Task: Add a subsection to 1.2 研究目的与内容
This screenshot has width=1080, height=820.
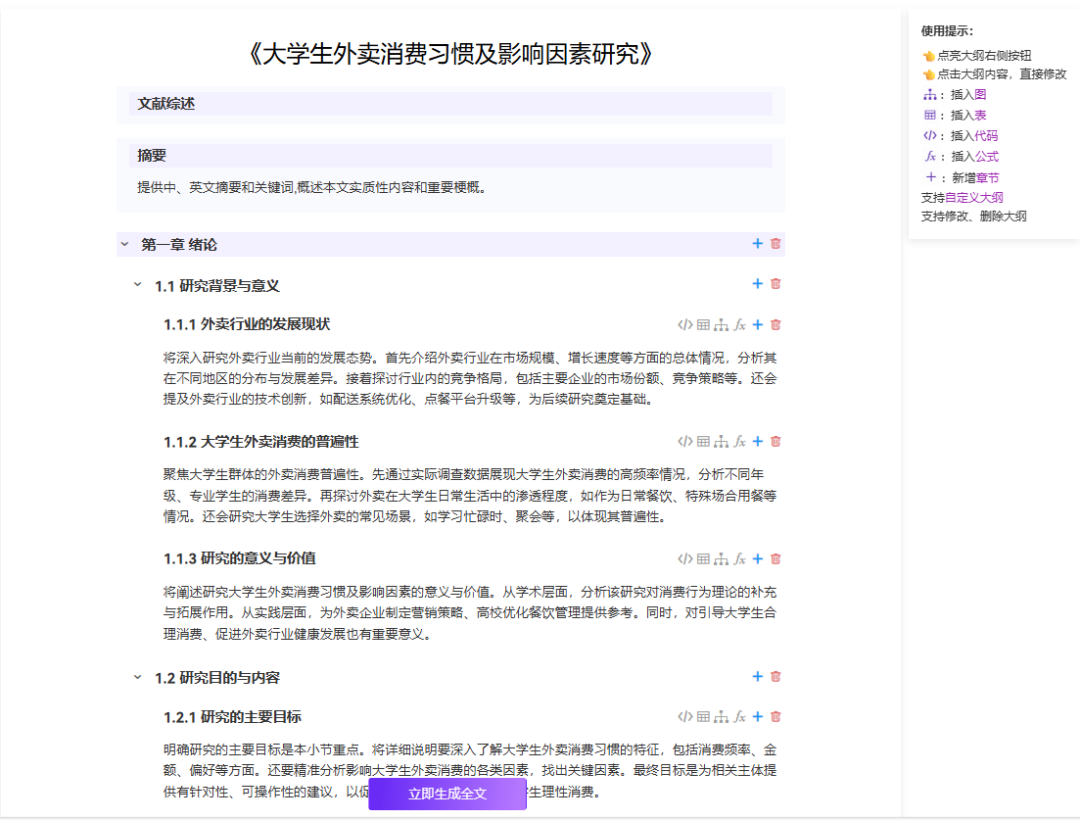Action: (x=757, y=677)
